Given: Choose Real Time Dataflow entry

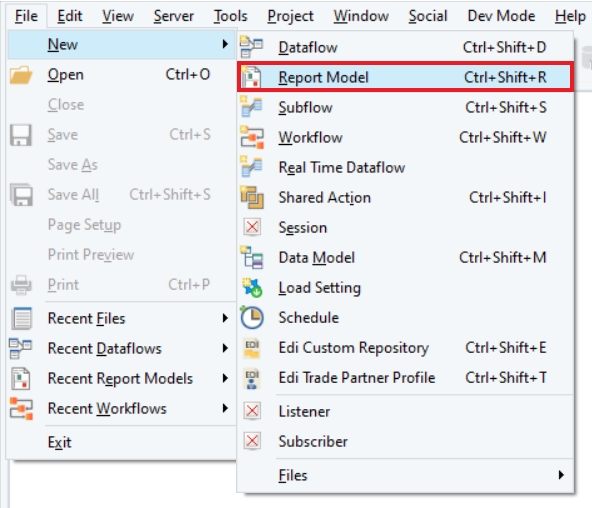Looking at the screenshot, I should point(405,167).
